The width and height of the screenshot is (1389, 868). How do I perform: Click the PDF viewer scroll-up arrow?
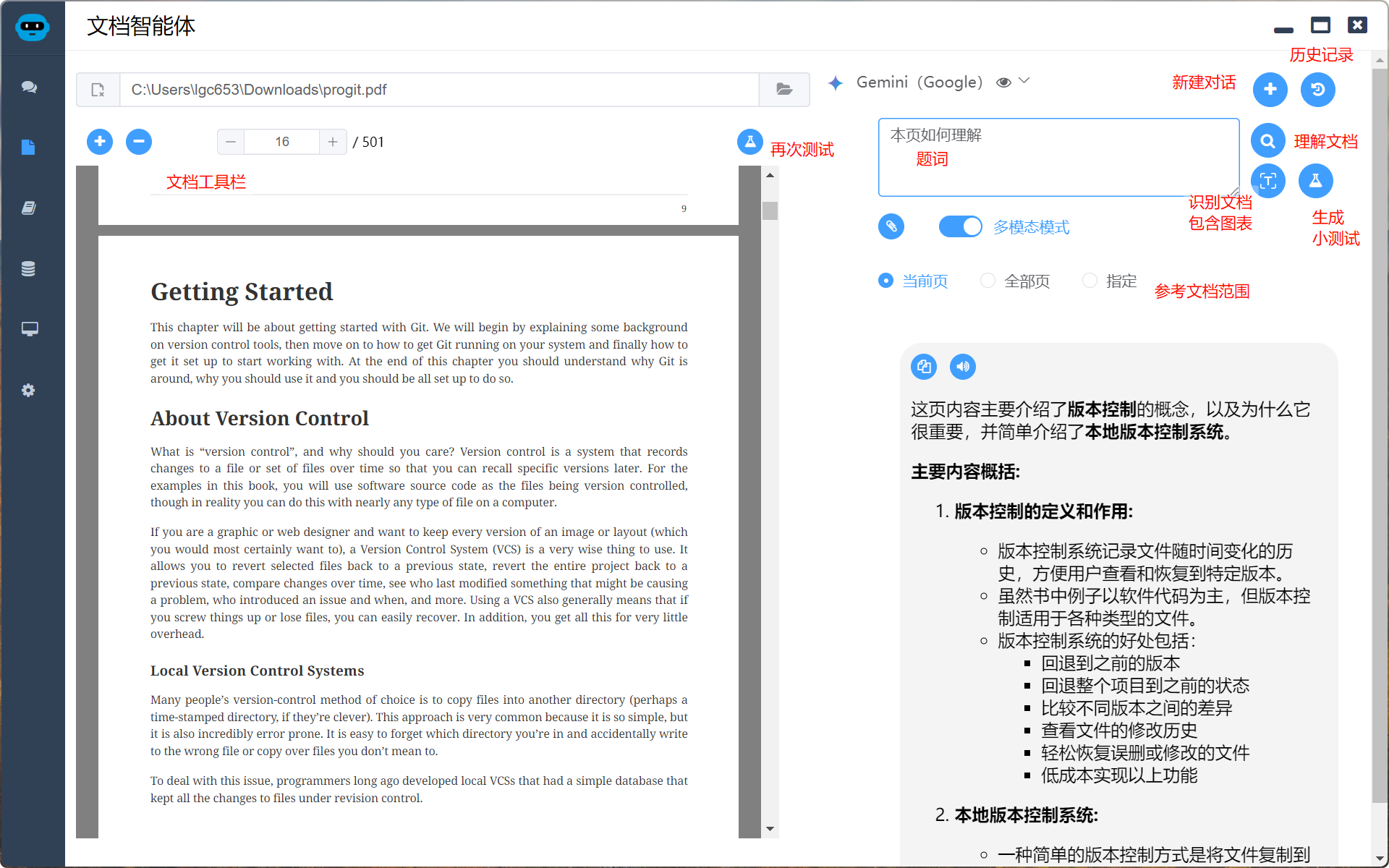click(x=770, y=175)
